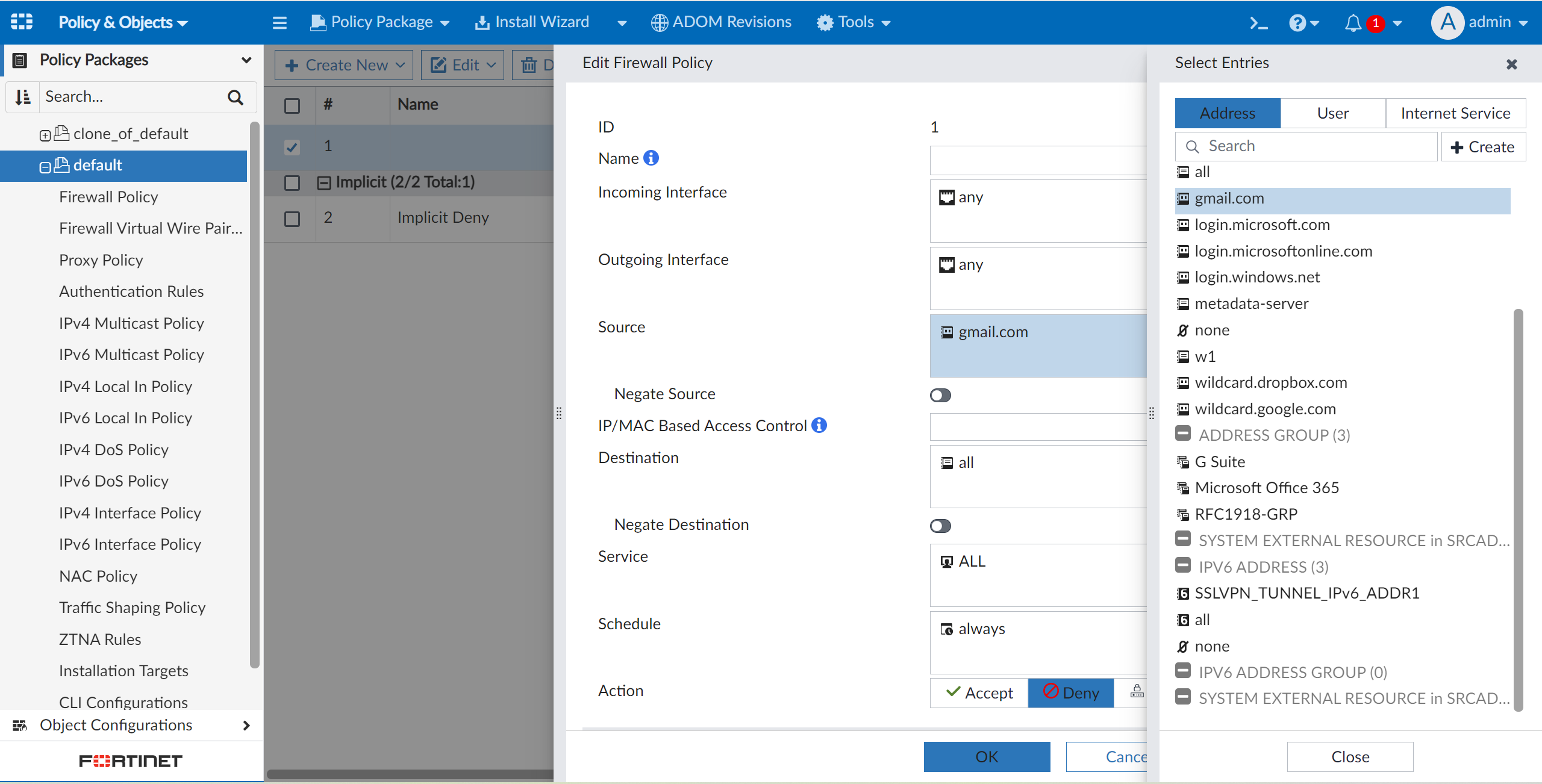Click the Name field info icon
Viewport: 1542px width, 784px height.
coord(651,158)
